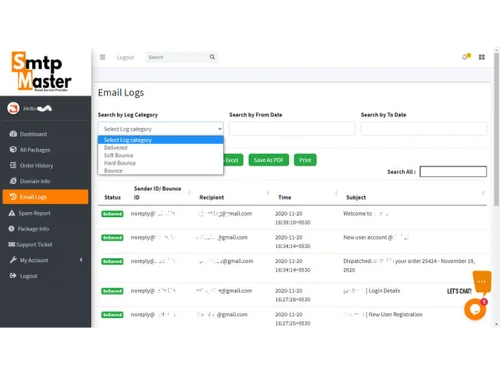Screen dimensions: 500x375
Task: Open Order History page
Action: click(36, 165)
